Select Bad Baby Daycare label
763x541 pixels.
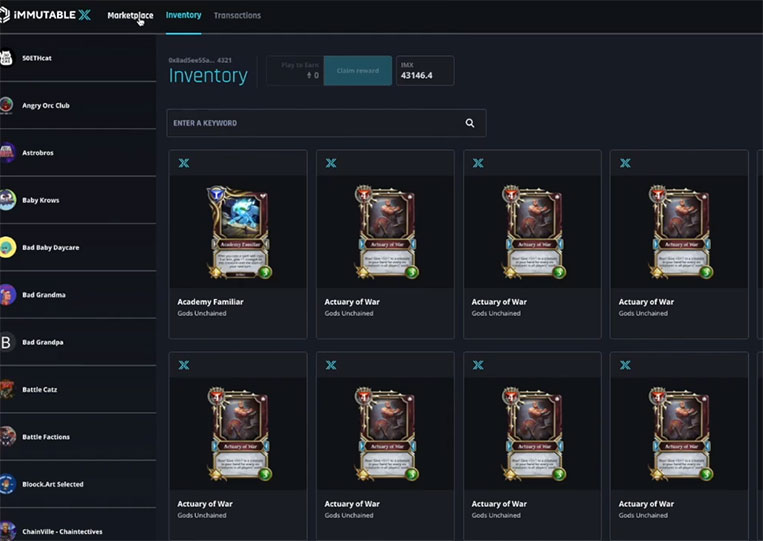51,247
